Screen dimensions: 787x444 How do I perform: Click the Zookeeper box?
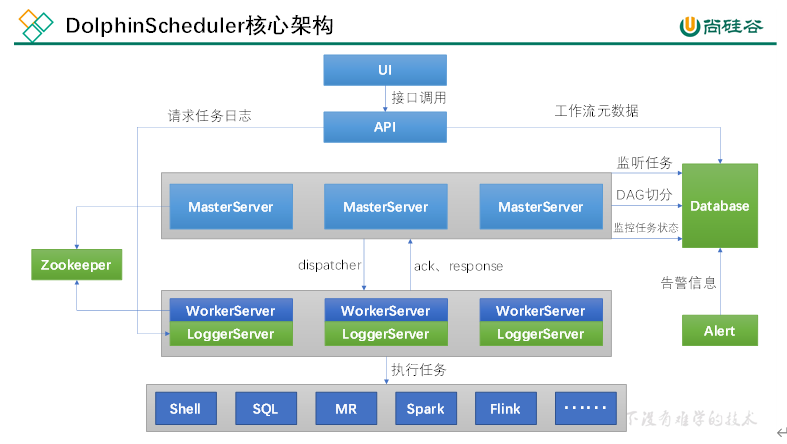point(76,265)
